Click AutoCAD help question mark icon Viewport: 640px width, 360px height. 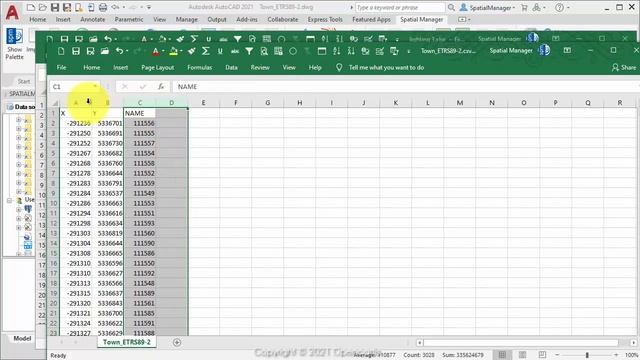pos(560,7)
